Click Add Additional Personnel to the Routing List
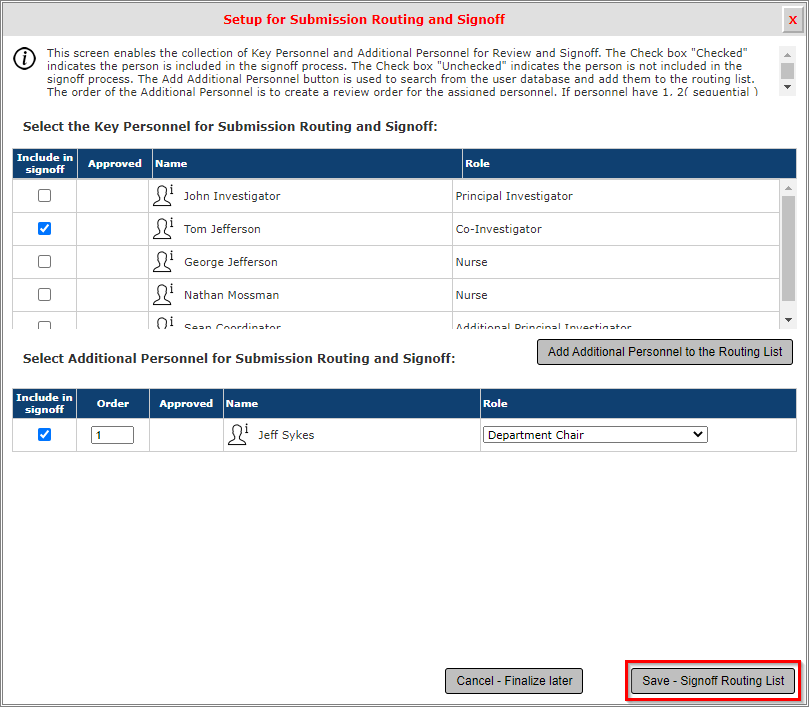This screenshot has width=809, height=707. [665, 352]
